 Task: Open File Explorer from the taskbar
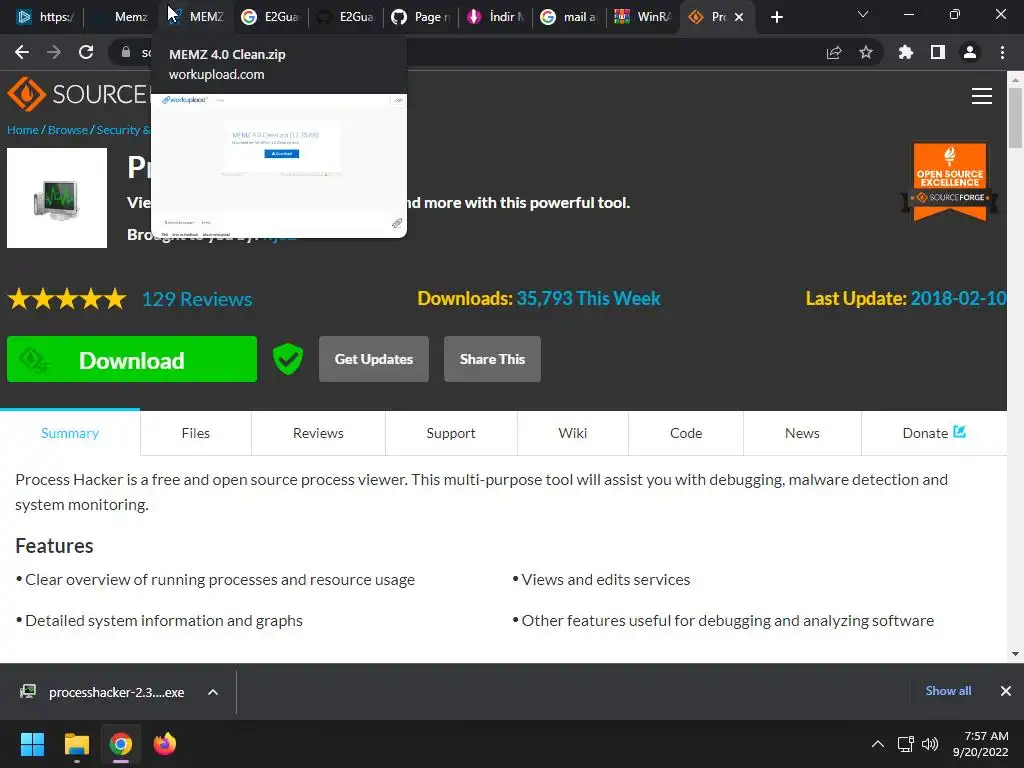pos(76,744)
